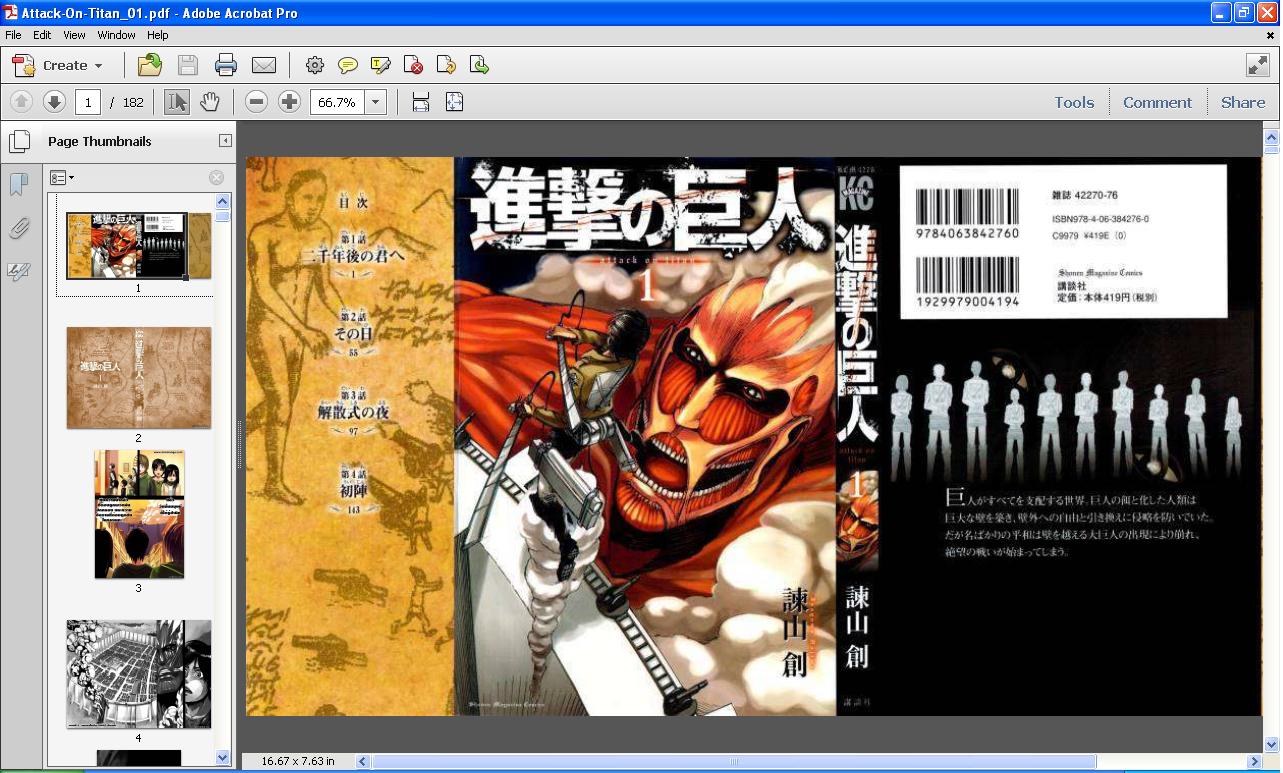Image resolution: width=1283 pixels, height=773 pixels.
Task: Toggle the Attachments paperclip panel
Action: coord(19,229)
